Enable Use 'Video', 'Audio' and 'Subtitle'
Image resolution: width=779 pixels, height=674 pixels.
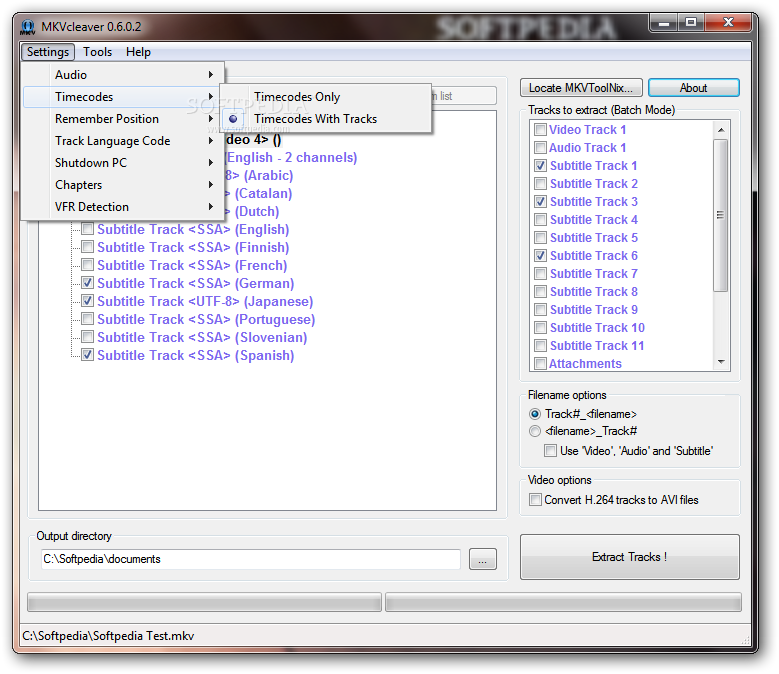point(550,451)
